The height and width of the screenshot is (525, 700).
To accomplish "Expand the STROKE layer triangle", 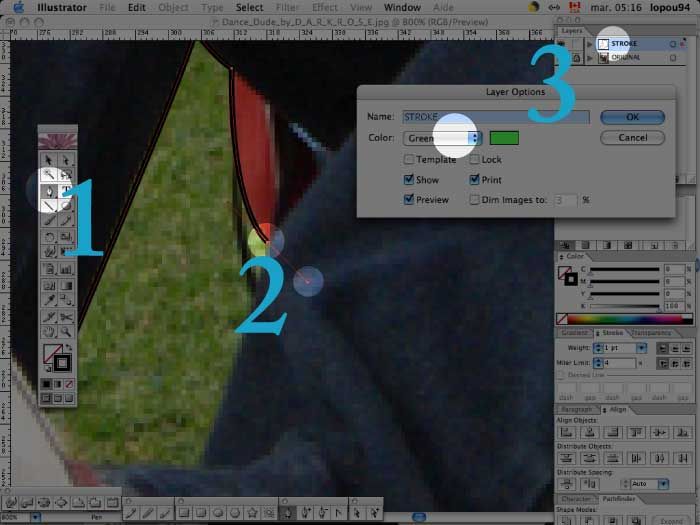I will [x=590, y=44].
